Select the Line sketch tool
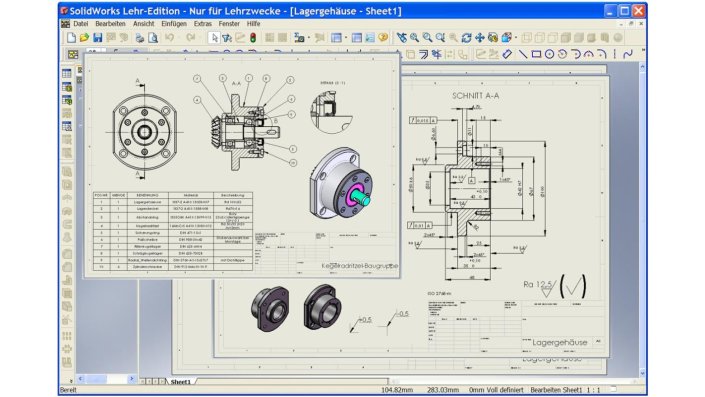This screenshot has height=397, width=705. [522, 54]
